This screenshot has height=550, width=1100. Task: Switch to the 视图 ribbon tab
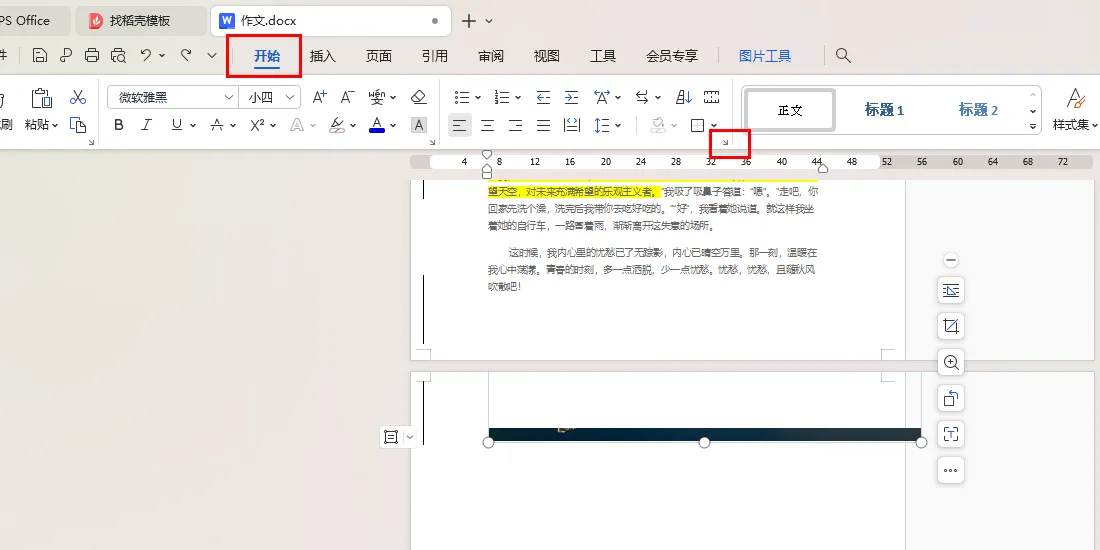(x=546, y=56)
